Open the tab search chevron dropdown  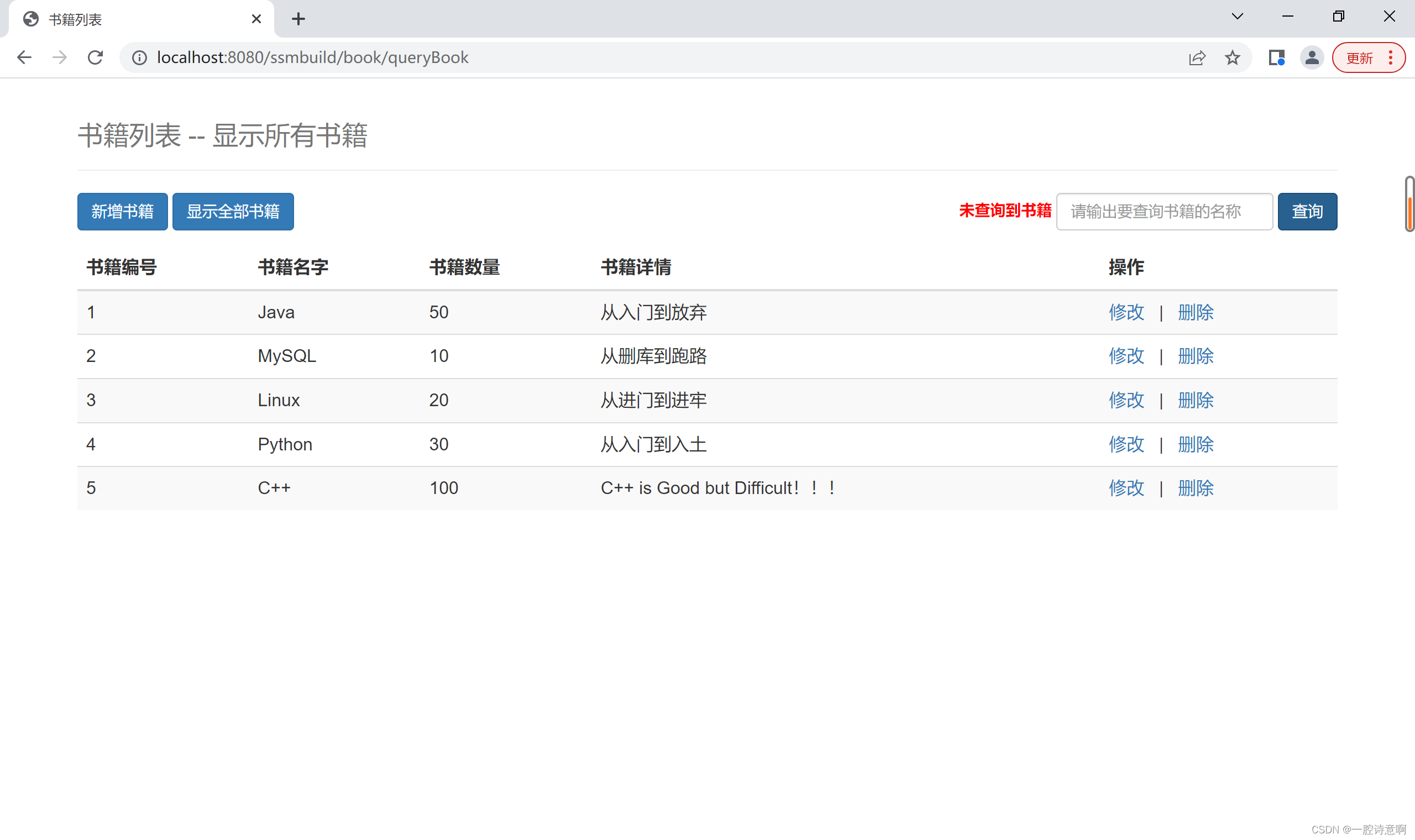pyautogui.click(x=1237, y=17)
